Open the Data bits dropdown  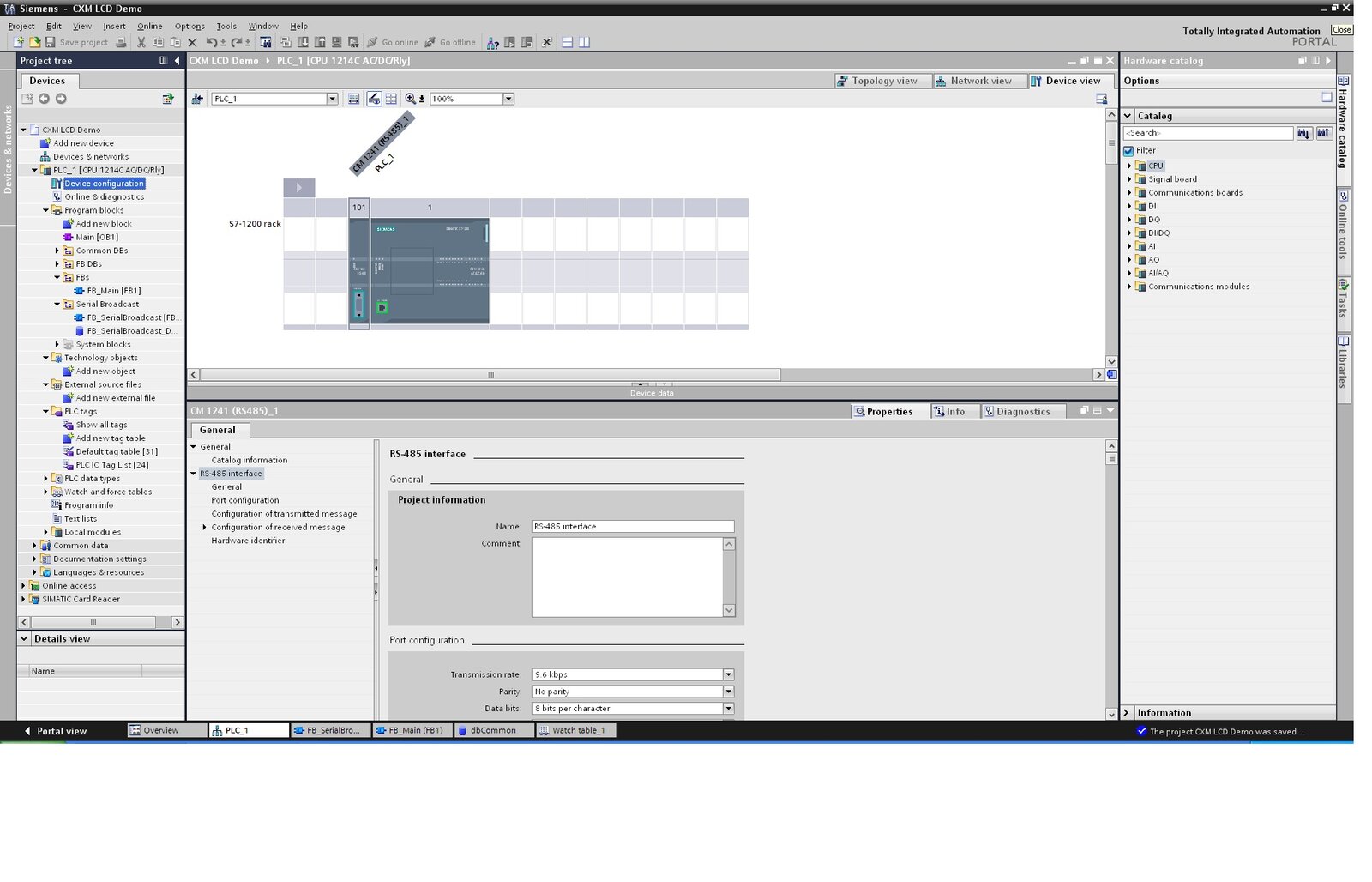(728, 709)
